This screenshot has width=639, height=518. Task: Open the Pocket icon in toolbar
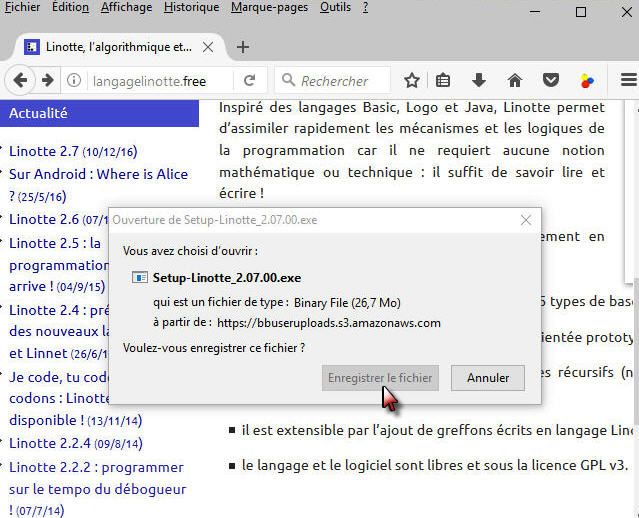point(551,80)
